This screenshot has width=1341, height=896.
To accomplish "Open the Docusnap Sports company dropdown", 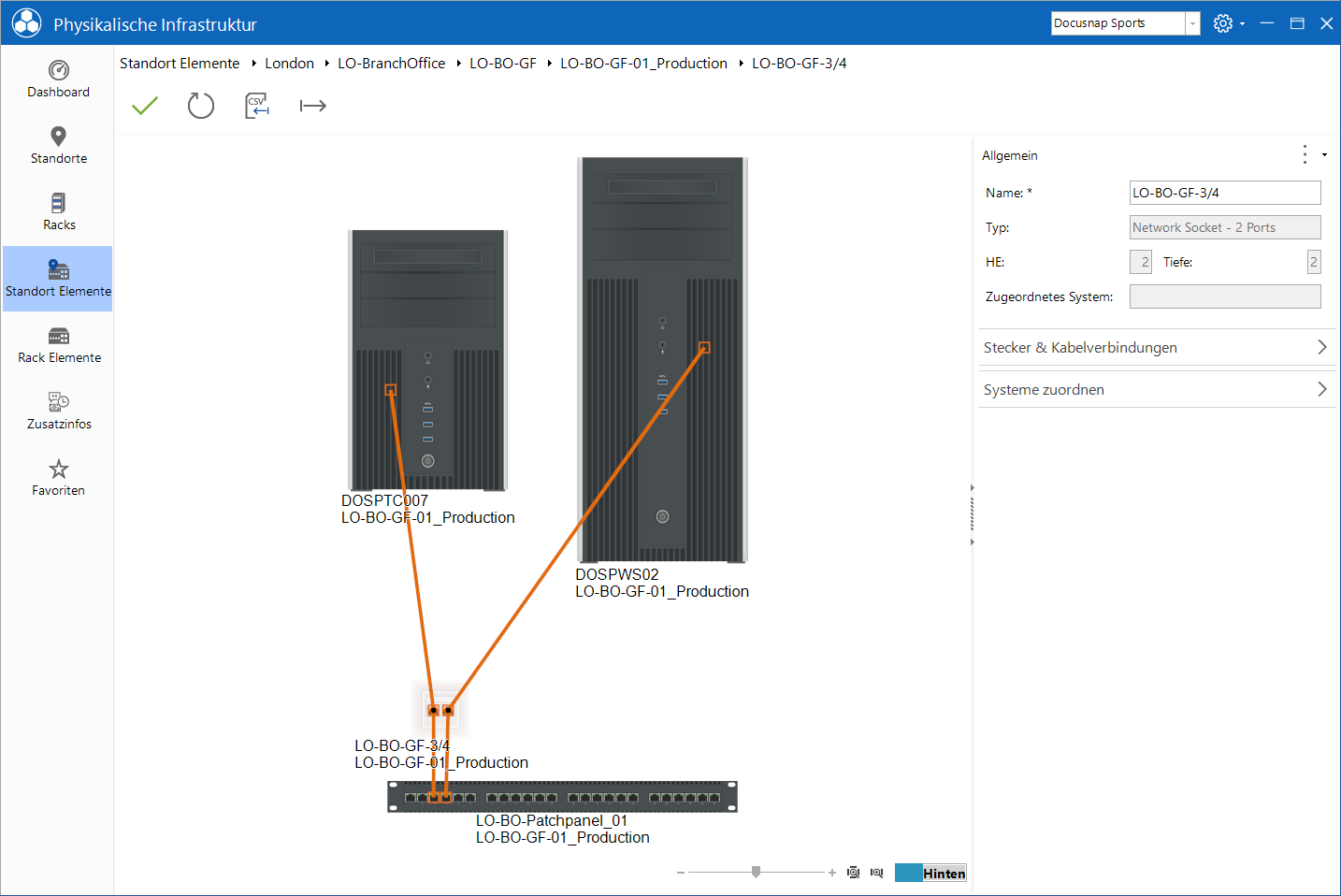I will coord(1192,23).
